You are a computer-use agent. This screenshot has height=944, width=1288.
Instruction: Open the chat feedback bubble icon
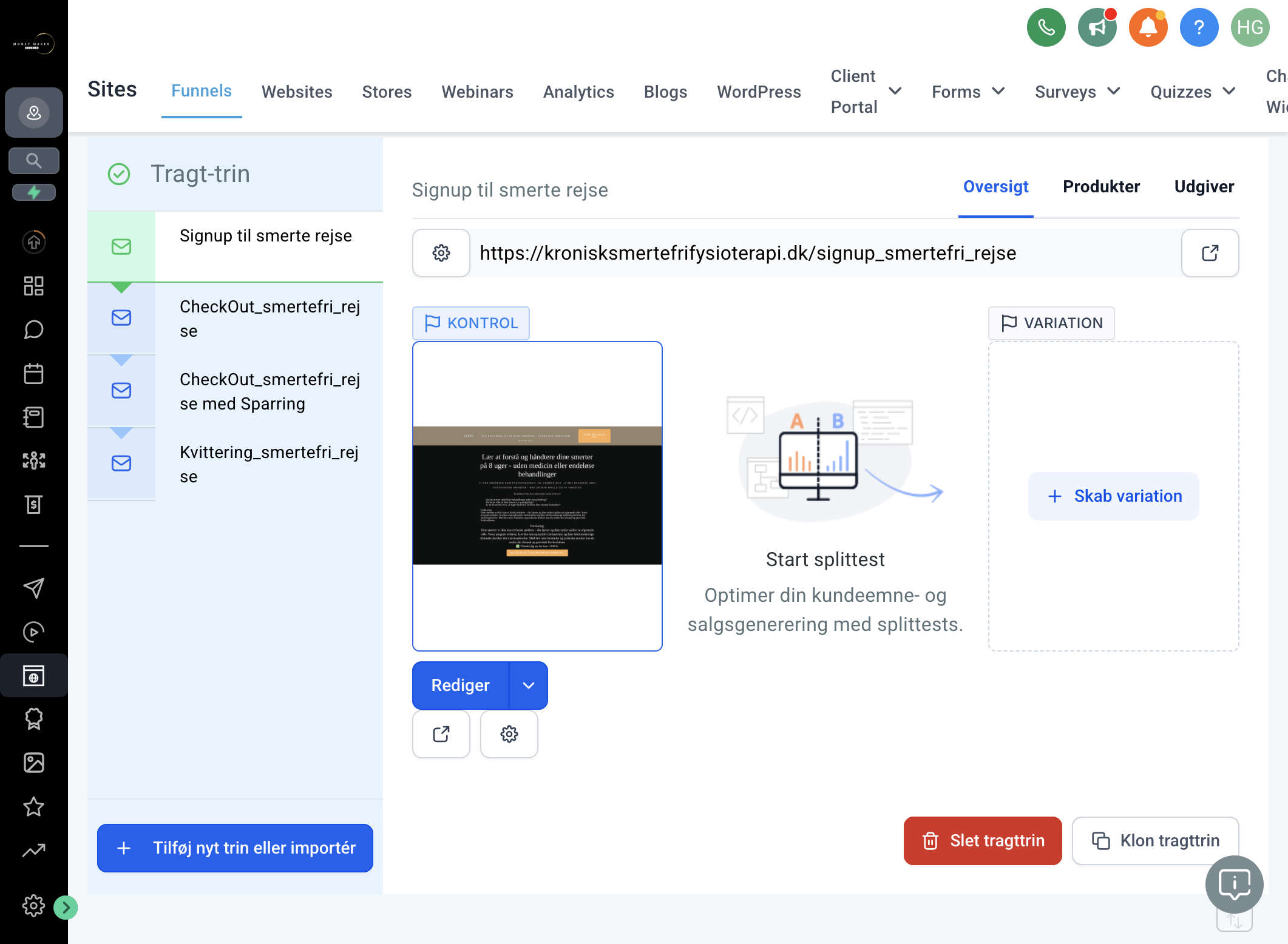click(1235, 885)
